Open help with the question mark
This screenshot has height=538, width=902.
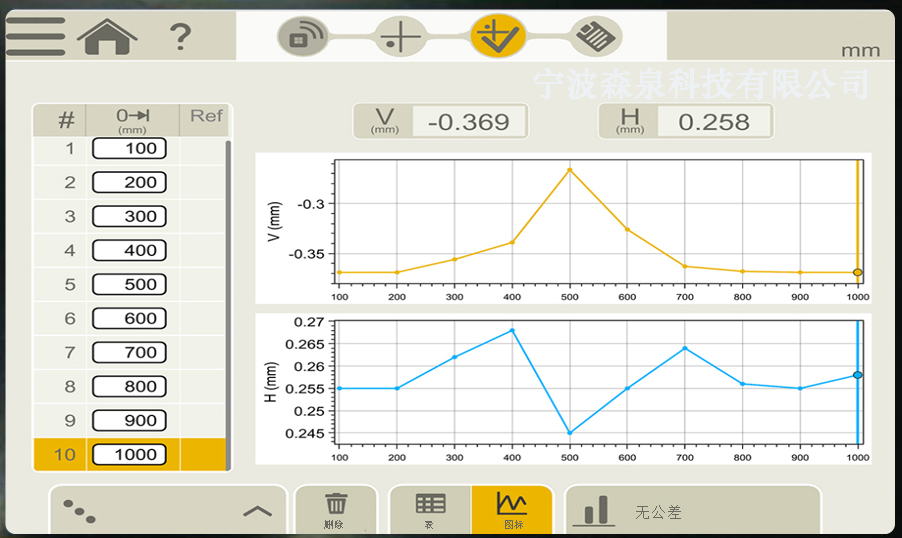pyautogui.click(x=180, y=38)
